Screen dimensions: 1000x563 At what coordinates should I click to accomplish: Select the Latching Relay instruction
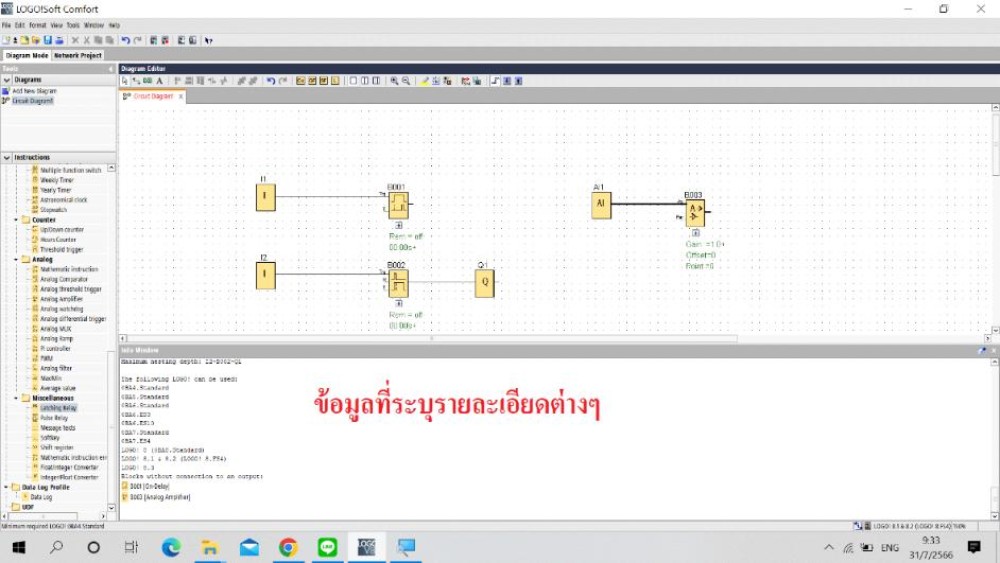point(58,408)
